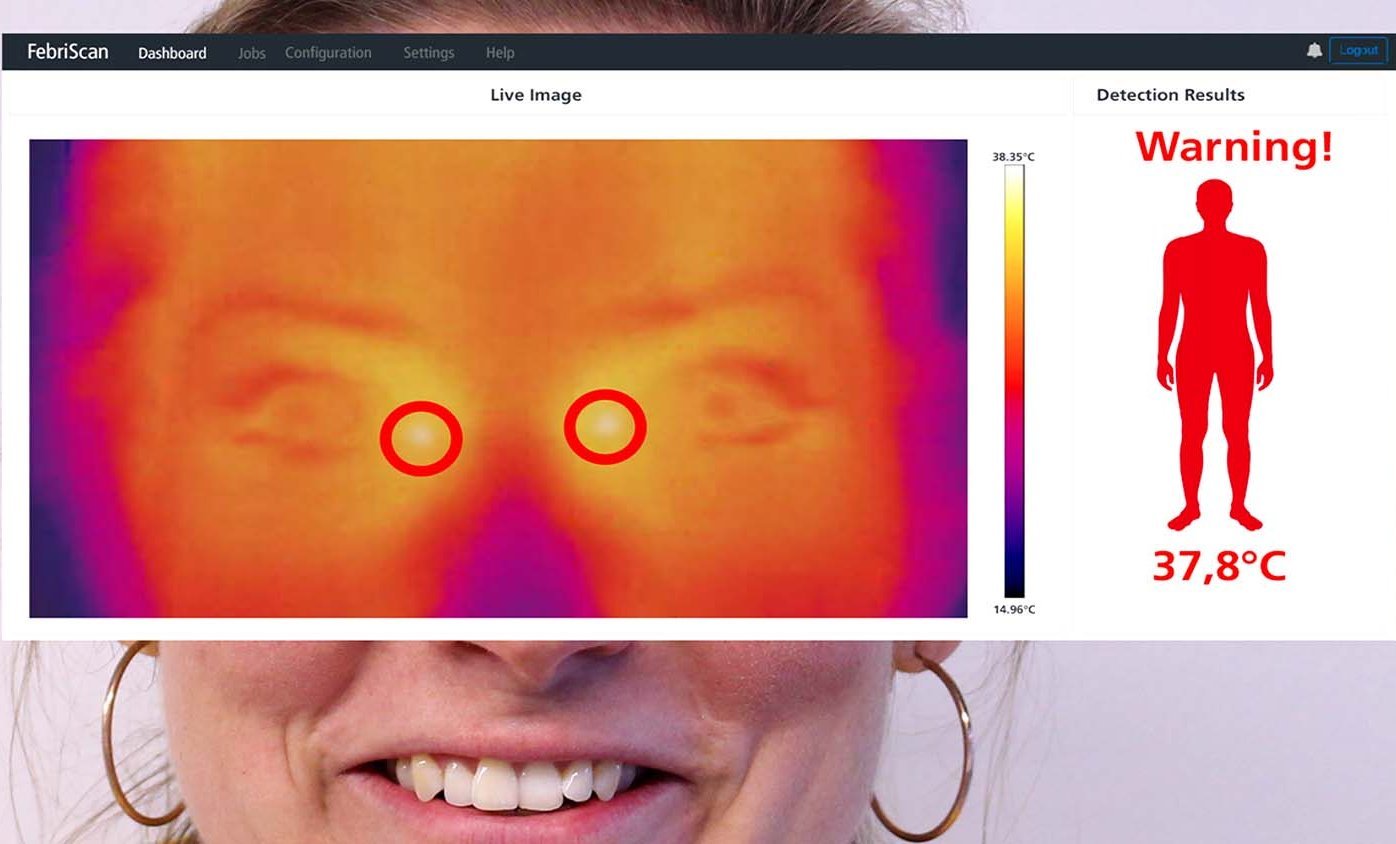Go to the Configuration page
The image size is (1396, 844).
point(328,53)
